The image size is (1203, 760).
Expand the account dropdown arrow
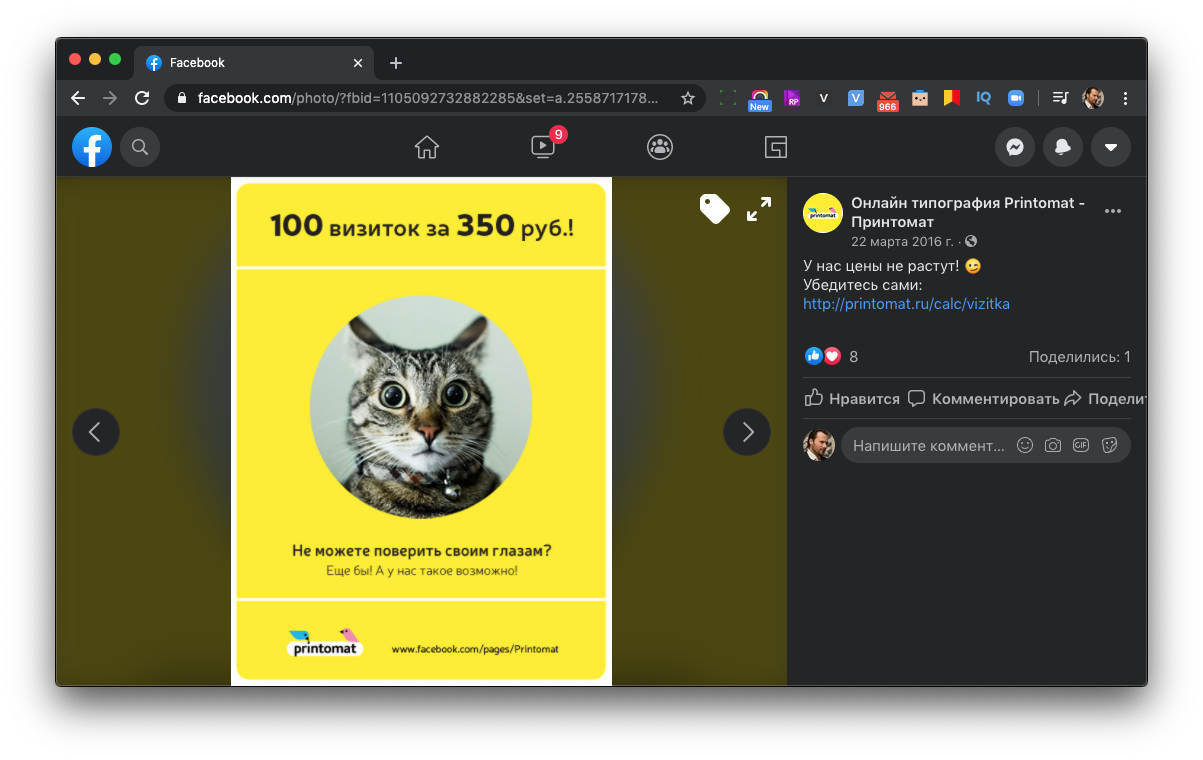point(1111,148)
